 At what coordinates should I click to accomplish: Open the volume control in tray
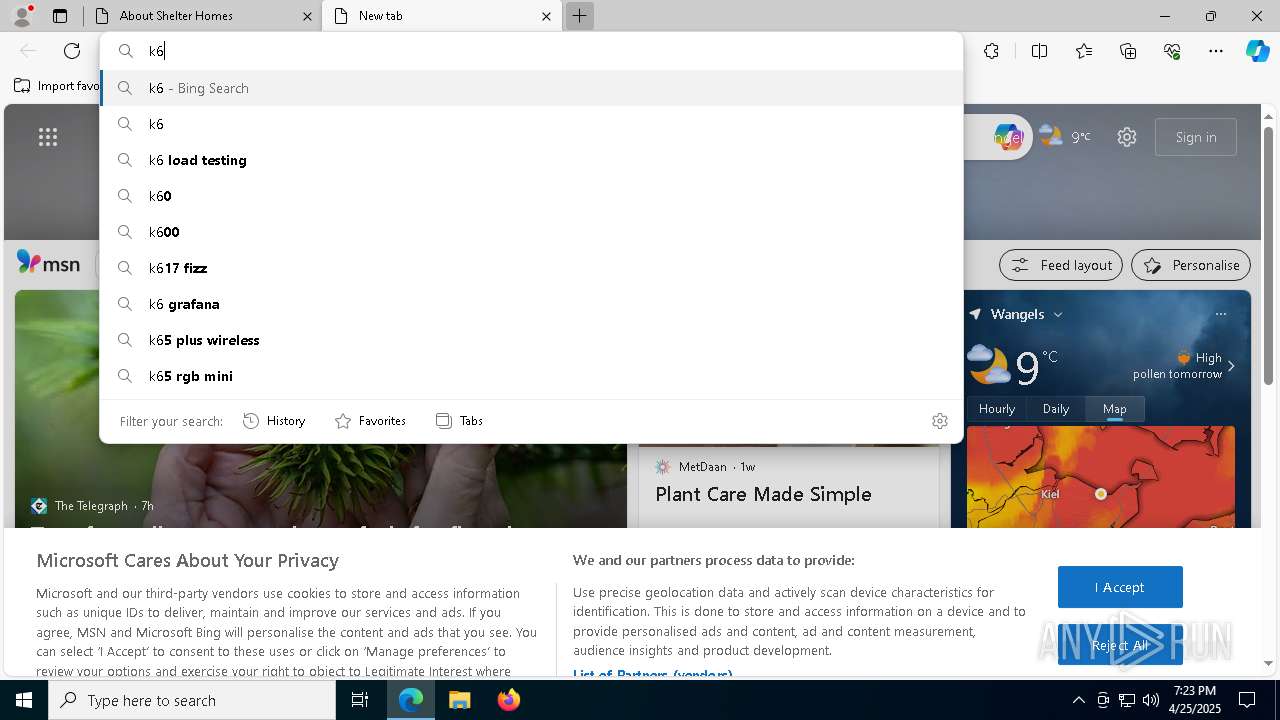coord(1151,700)
